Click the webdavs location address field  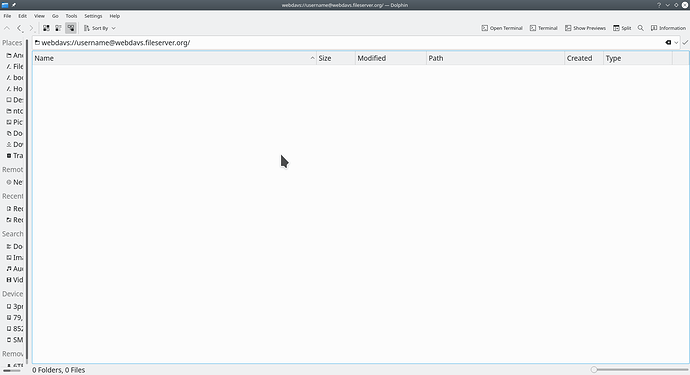(x=348, y=43)
